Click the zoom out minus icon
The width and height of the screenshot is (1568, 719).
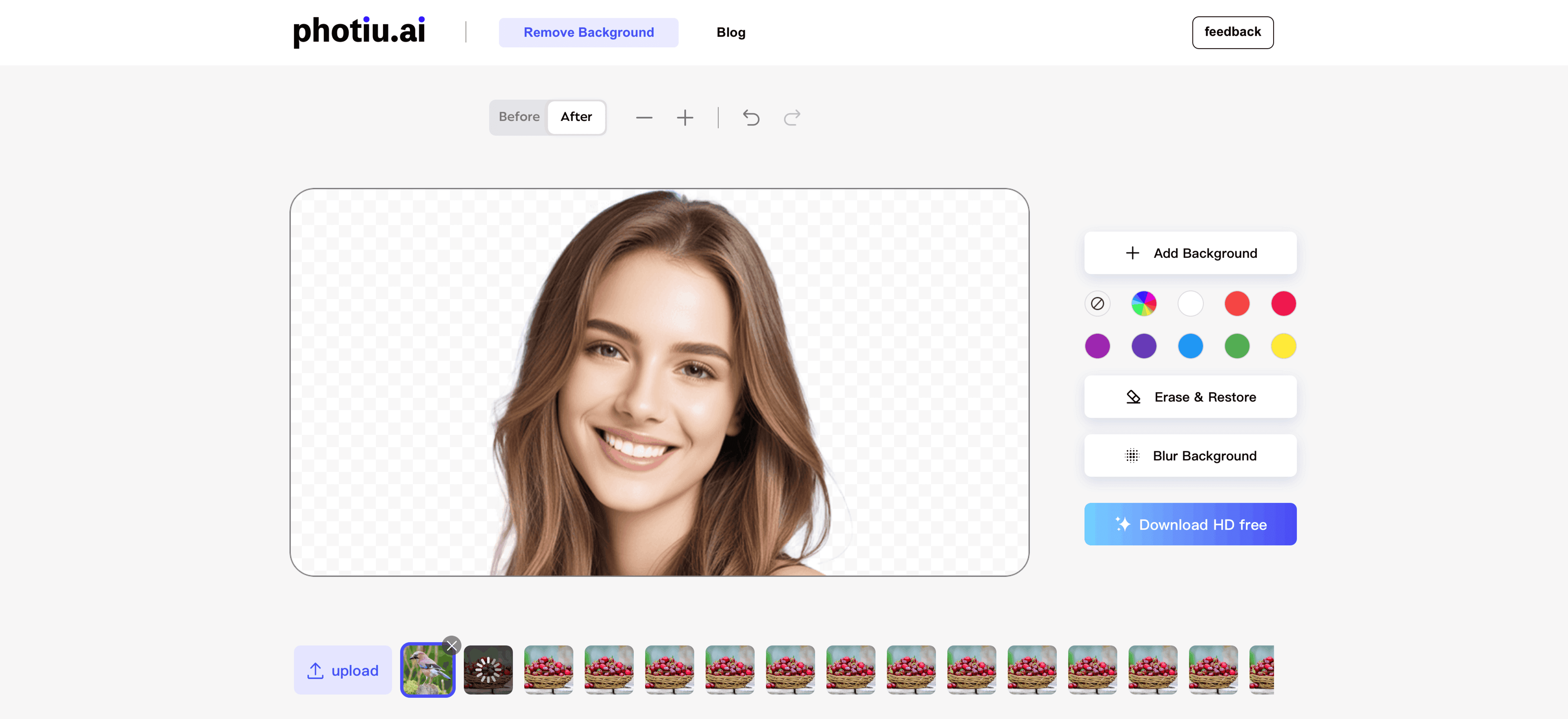pos(644,118)
